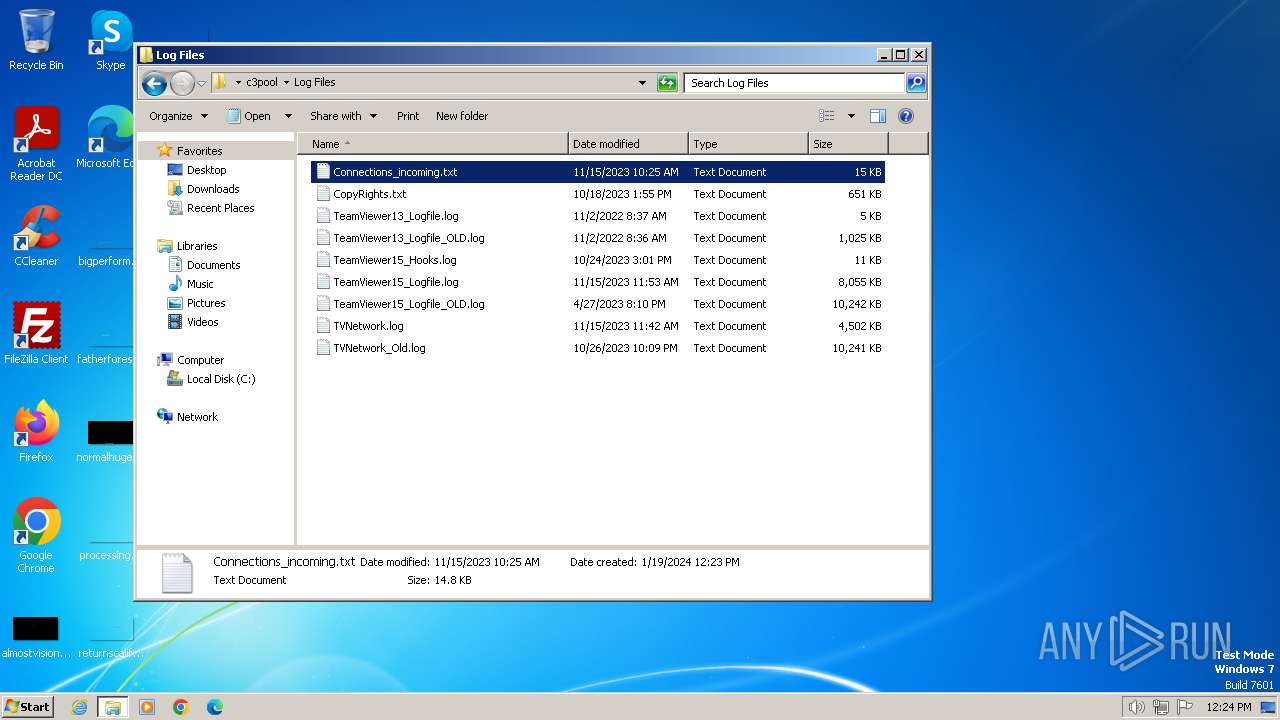Image resolution: width=1280 pixels, height=720 pixels.
Task: Expand the address bar history dropdown
Action: coord(642,83)
